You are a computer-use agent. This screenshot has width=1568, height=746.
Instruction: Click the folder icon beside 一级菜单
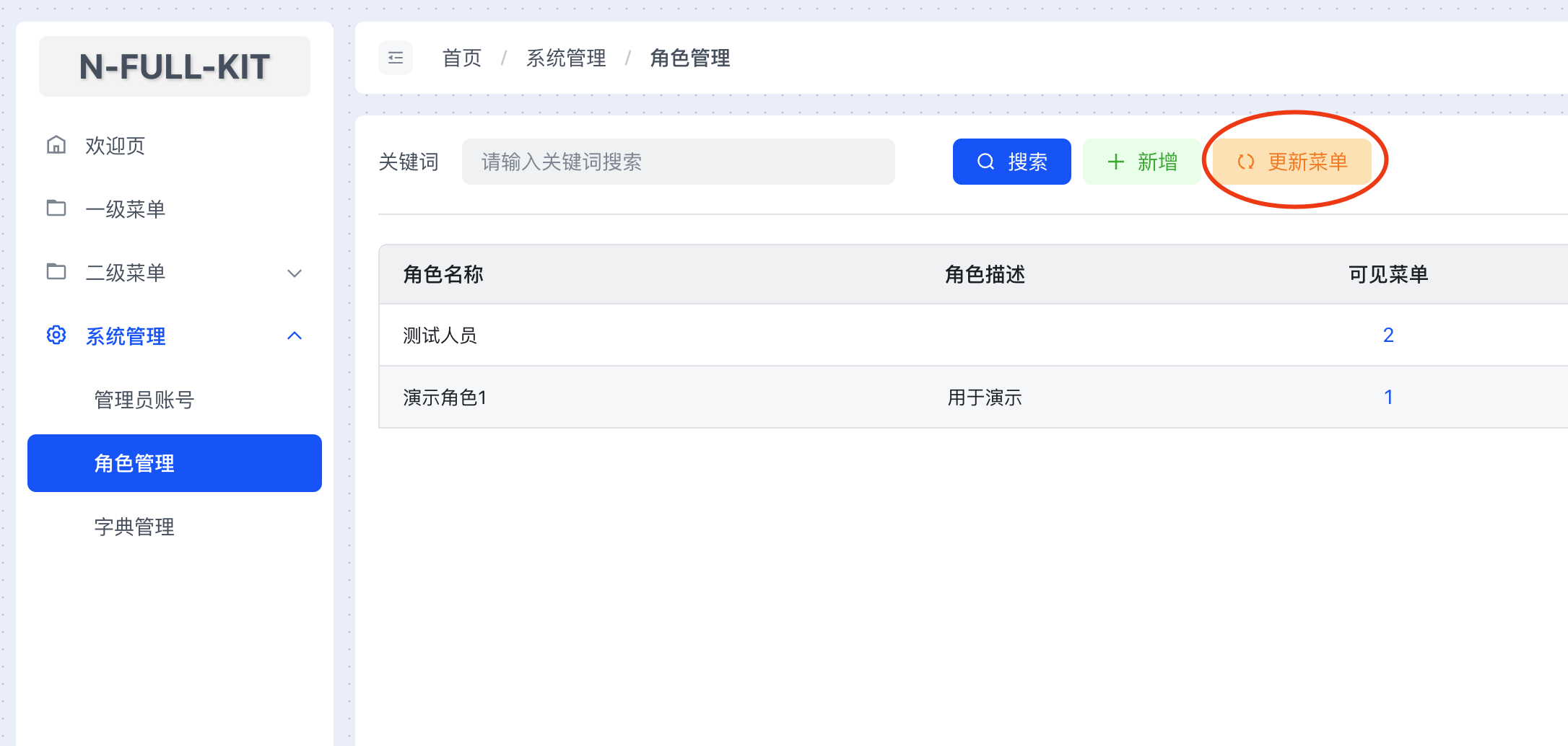tap(56, 209)
